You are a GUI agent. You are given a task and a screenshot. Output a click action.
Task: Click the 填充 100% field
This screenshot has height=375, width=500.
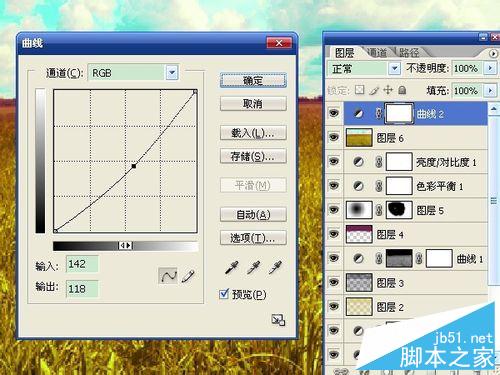(x=467, y=90)
